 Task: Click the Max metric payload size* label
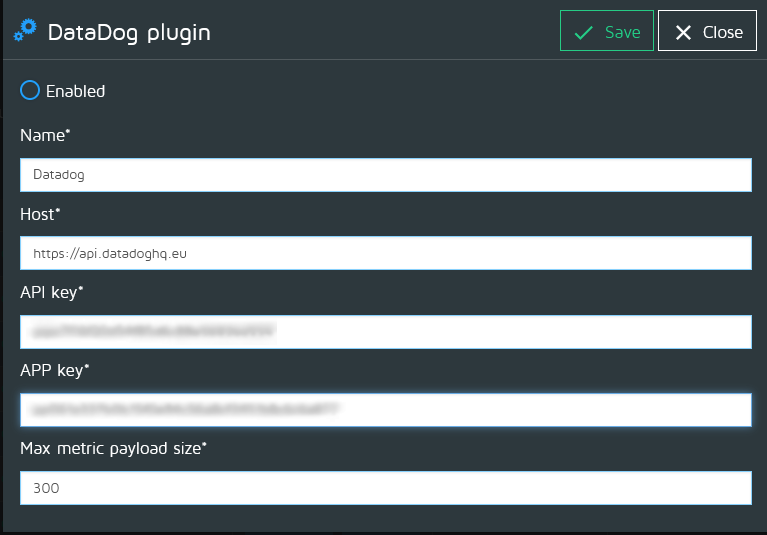click(x=113, y=449)
